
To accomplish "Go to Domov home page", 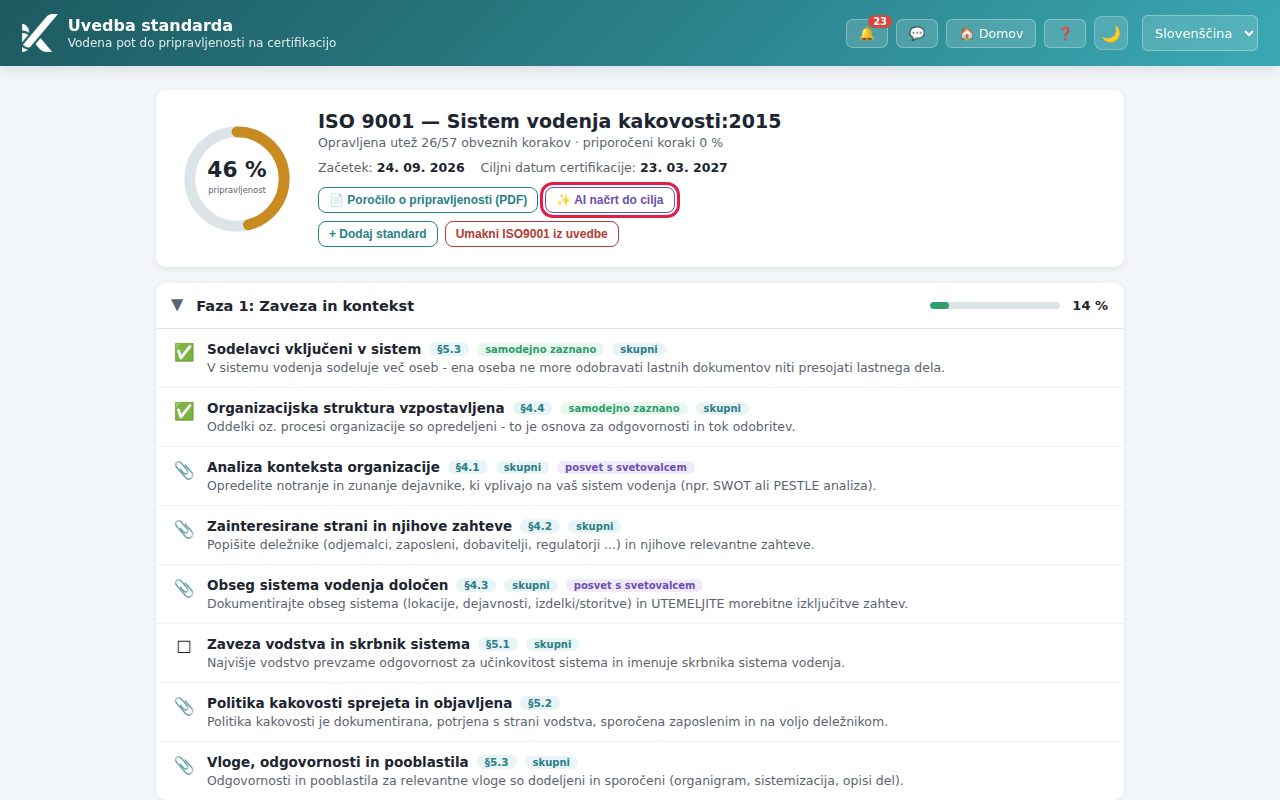I will pyautogui.click(x=991, y=33).
